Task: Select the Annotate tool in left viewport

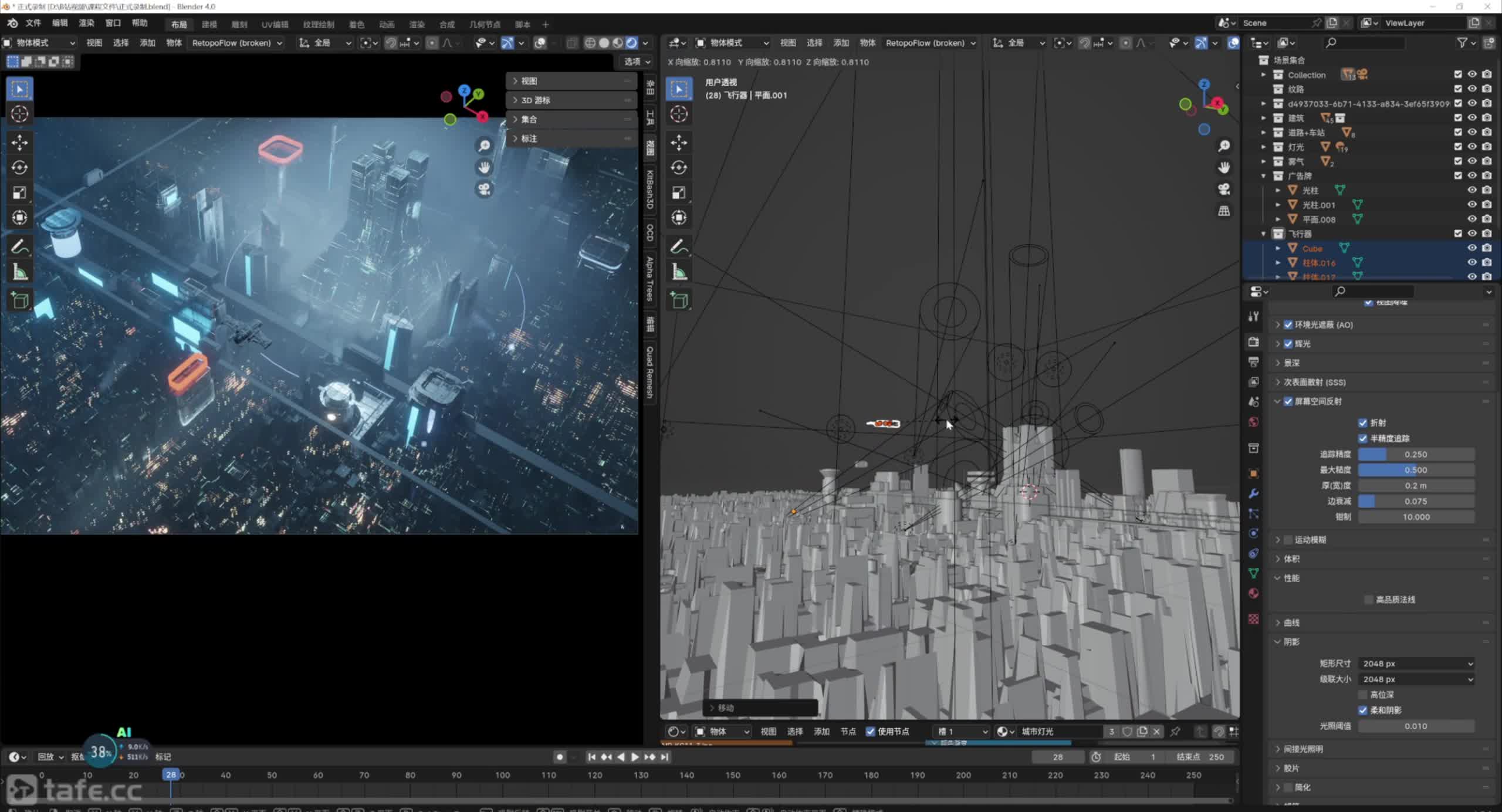Action: 19,246
